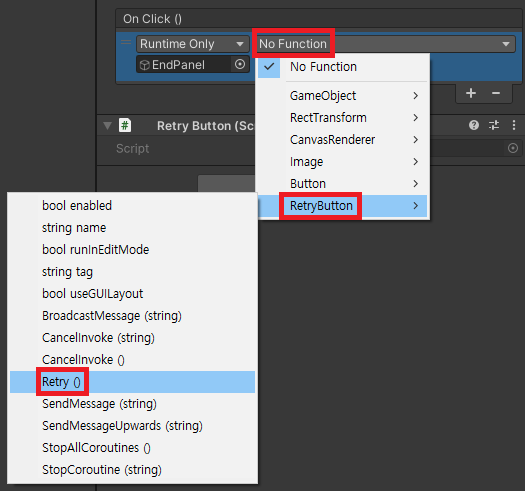Choose BroadcastMessage (string) function

132,316
